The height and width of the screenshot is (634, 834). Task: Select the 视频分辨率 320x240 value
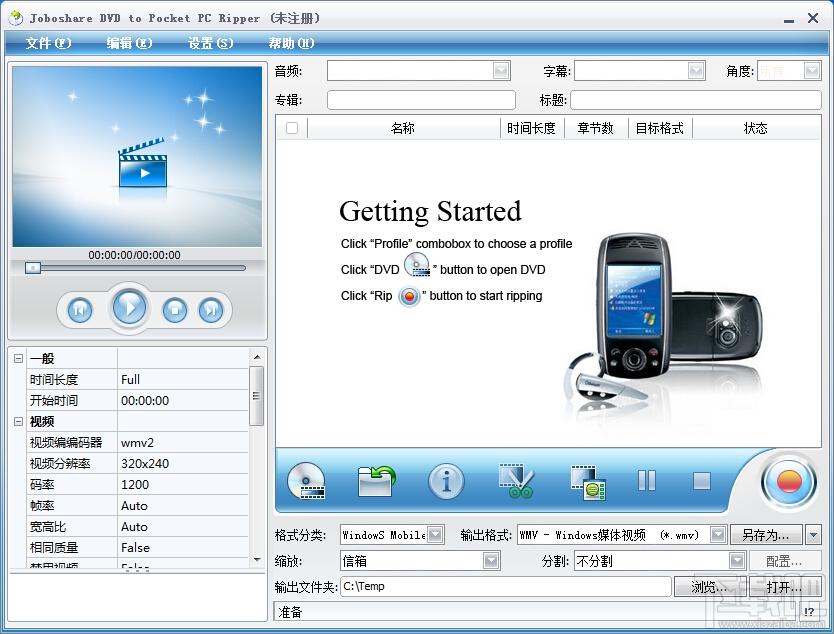click(183, 463)
